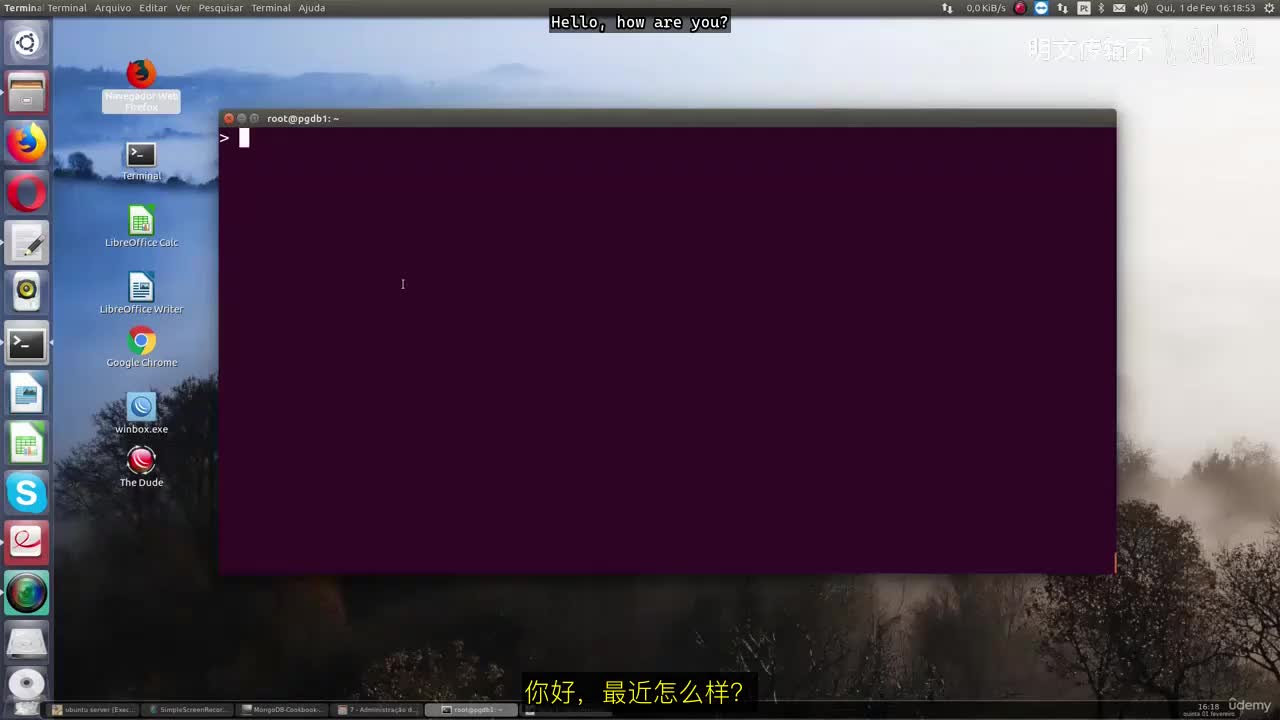Select The Dude desktop icon
Image resolution: width=1280 pixels, height=720 pixels.
141,467
